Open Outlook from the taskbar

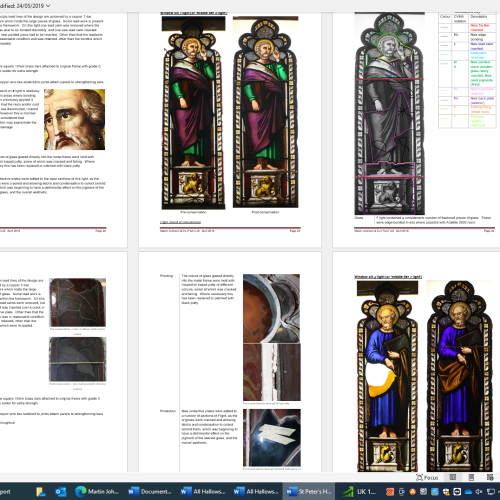click(x=61, y=492)
